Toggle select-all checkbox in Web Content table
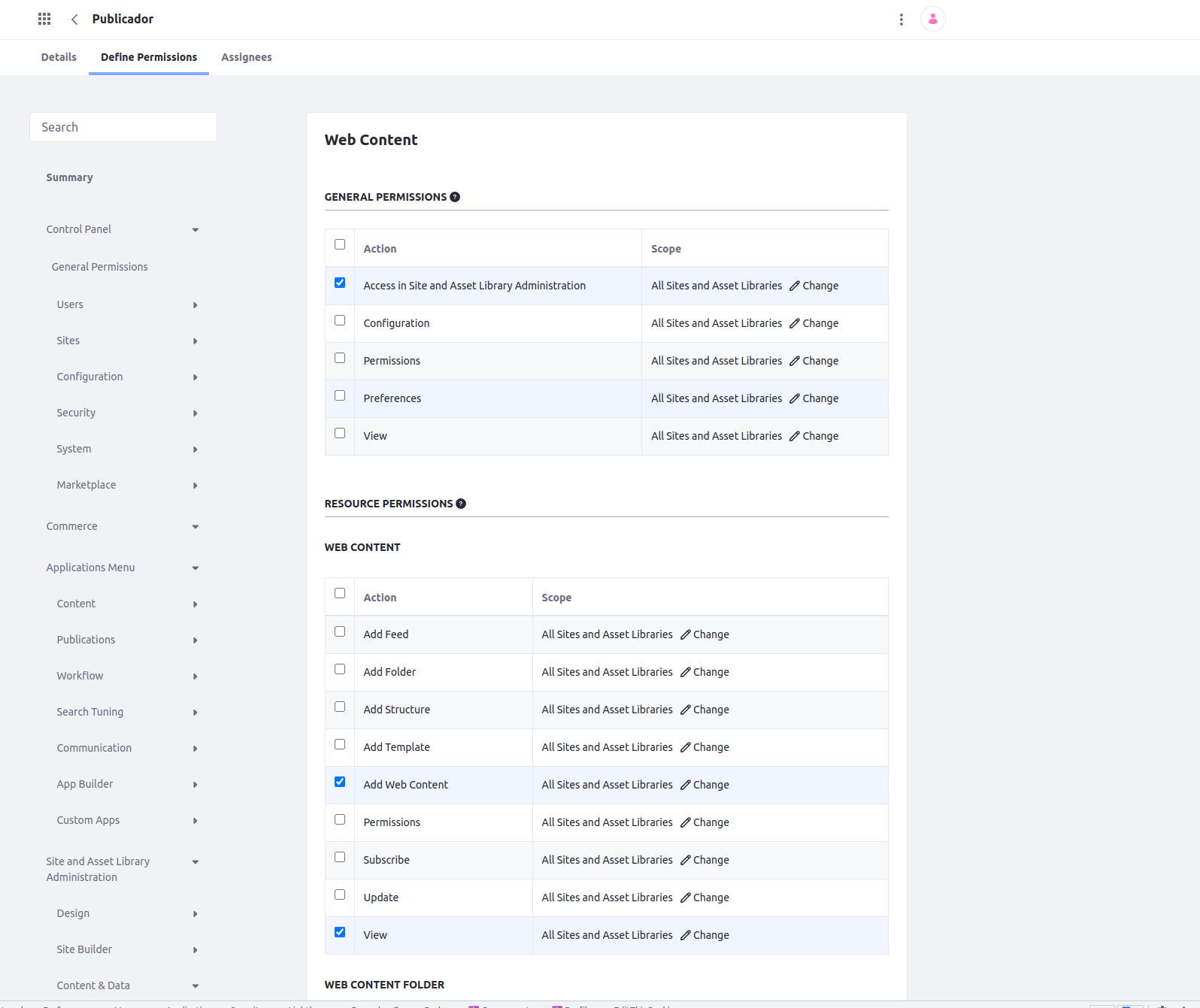 [x=340, y=593]
